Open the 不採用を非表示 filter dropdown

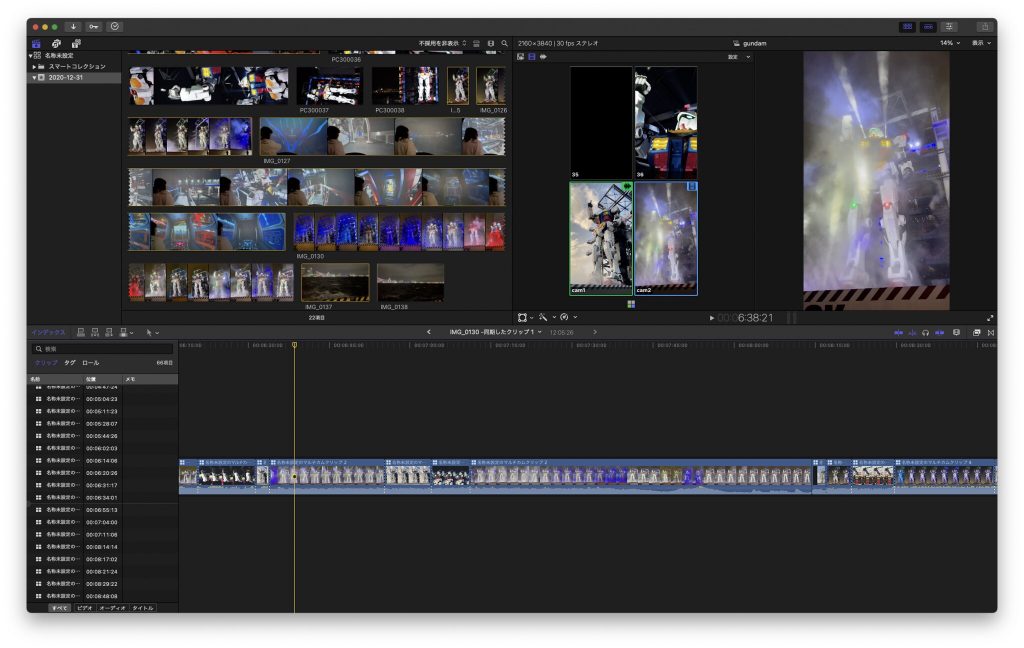click(x=442, y=43)
